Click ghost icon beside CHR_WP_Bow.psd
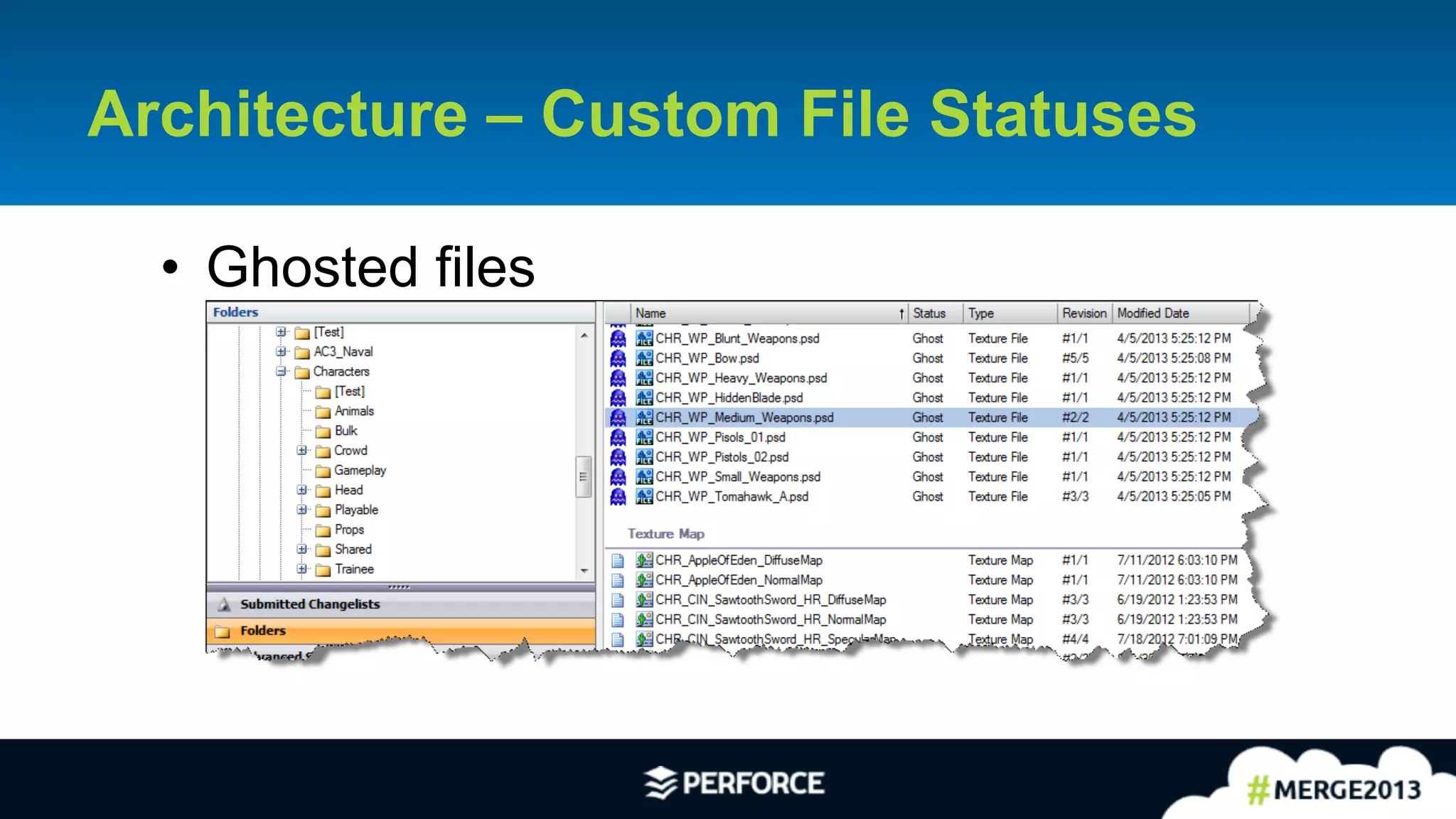The width and height of the screenshot is (1456, 819). pyautogui.click(x=619, y=358)
